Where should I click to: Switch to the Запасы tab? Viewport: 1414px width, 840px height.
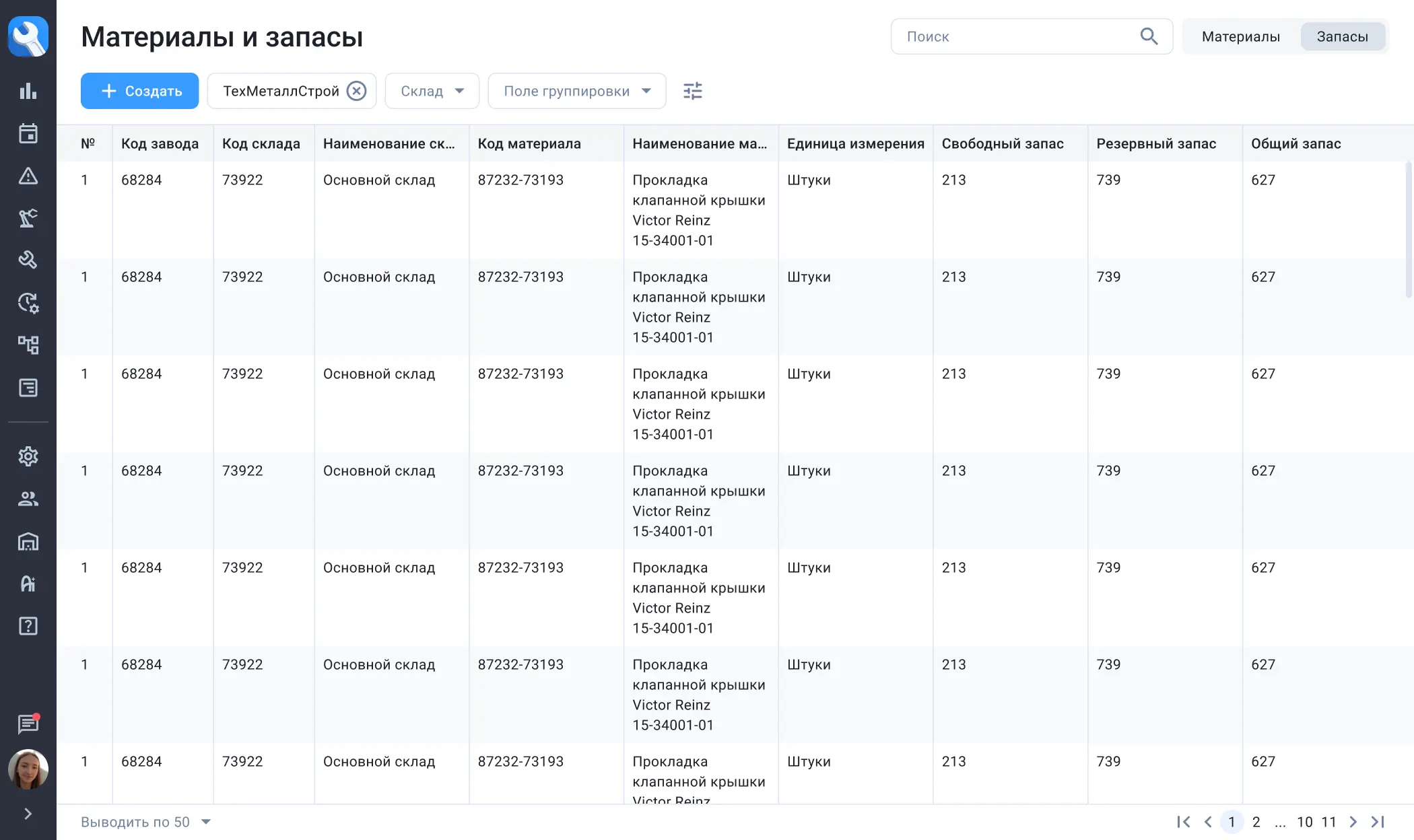1342,36
